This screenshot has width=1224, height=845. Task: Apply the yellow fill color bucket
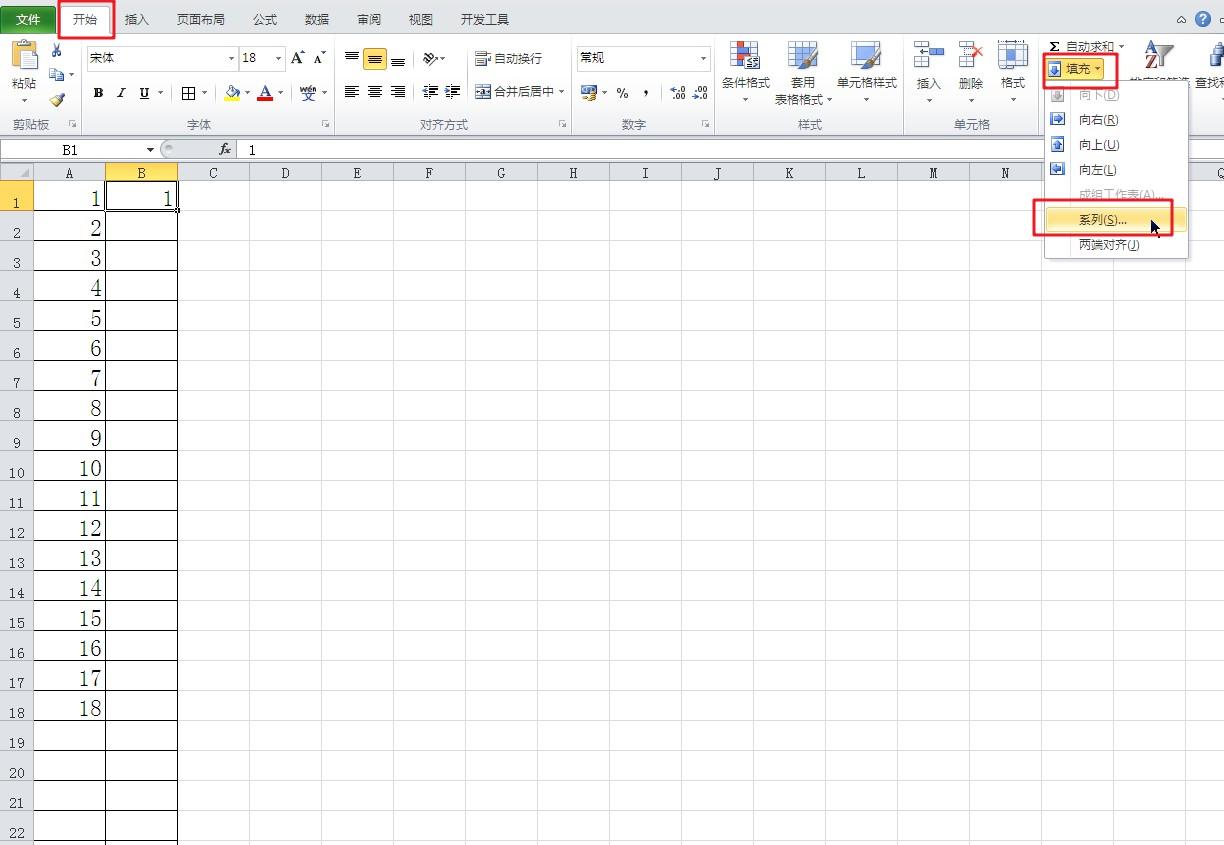(x=232, y=93)
